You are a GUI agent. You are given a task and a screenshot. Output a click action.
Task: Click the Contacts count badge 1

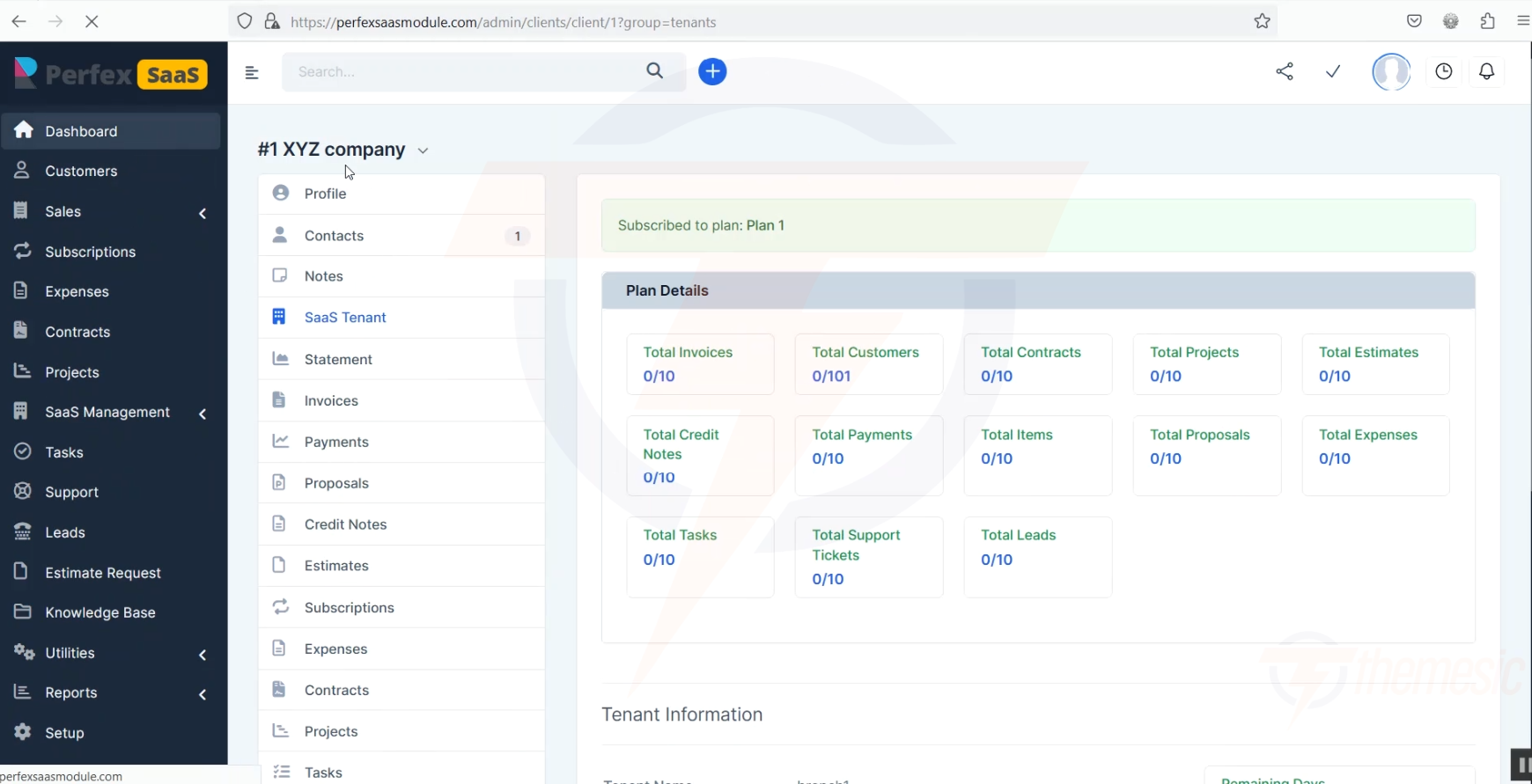(x=518, y=236)
